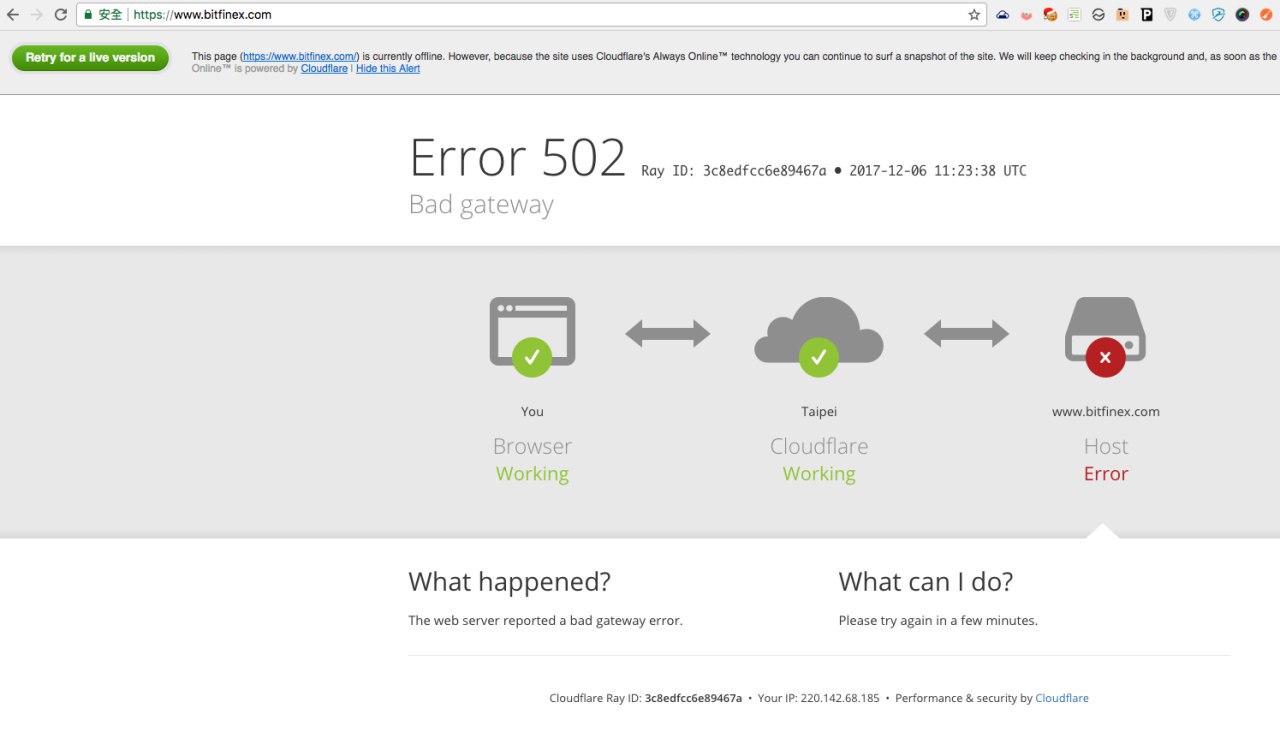Click the www.bitfinex.com host label
This screenshot has height=732, width=1280.
click(x=1106, y=411)
